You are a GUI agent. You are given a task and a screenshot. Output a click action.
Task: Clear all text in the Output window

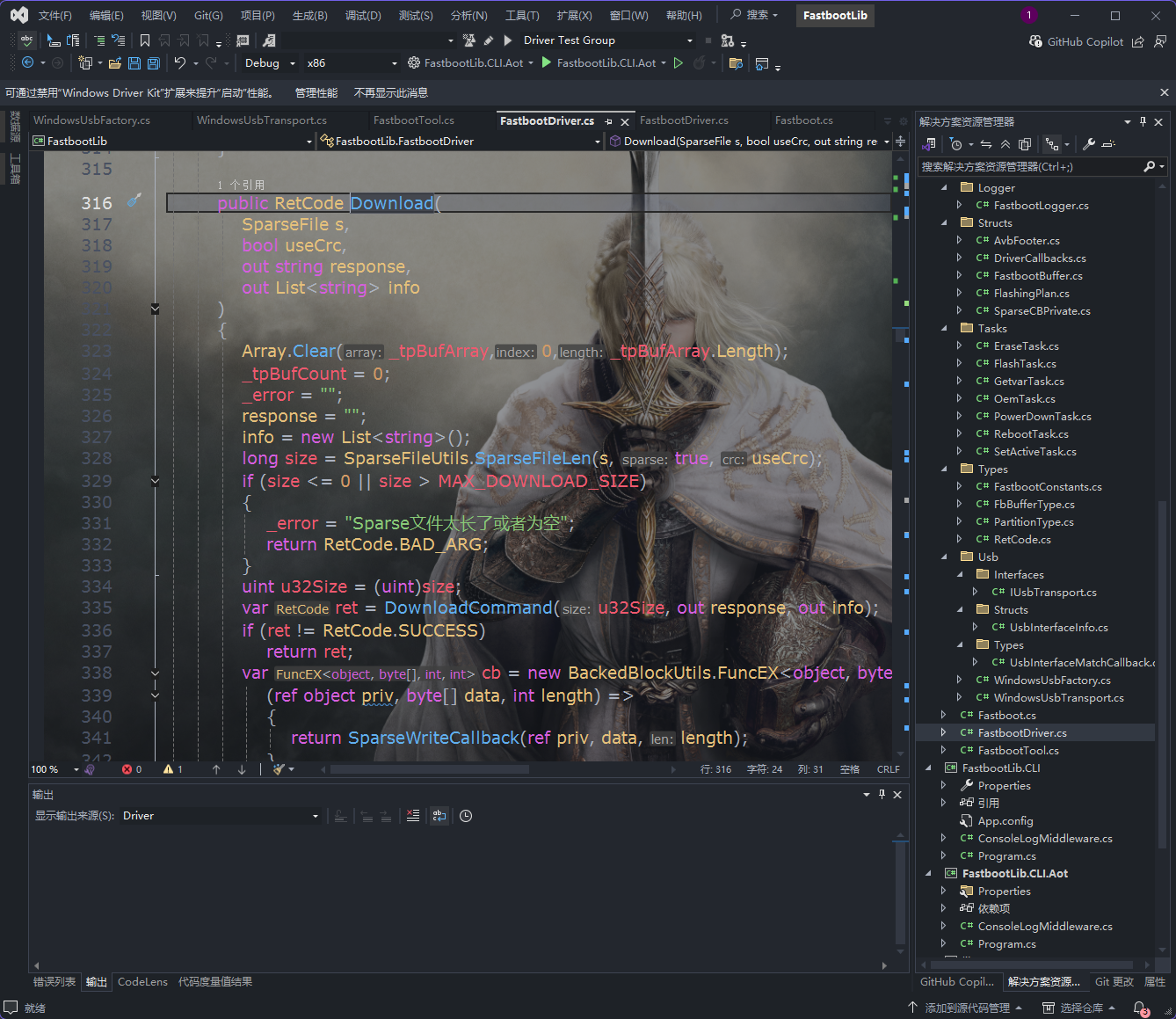(412, 816)
